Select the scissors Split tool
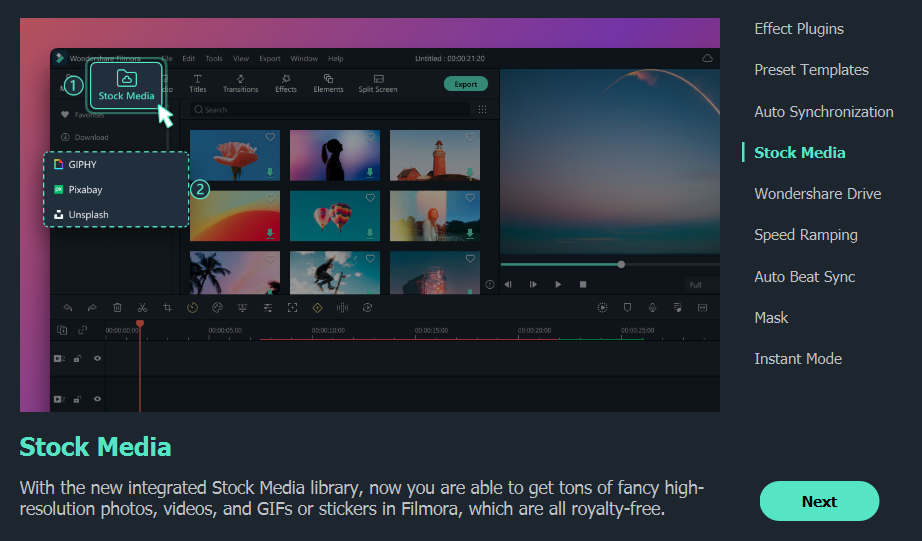Viewport: 922px width, 541px height. click(142, 308)
